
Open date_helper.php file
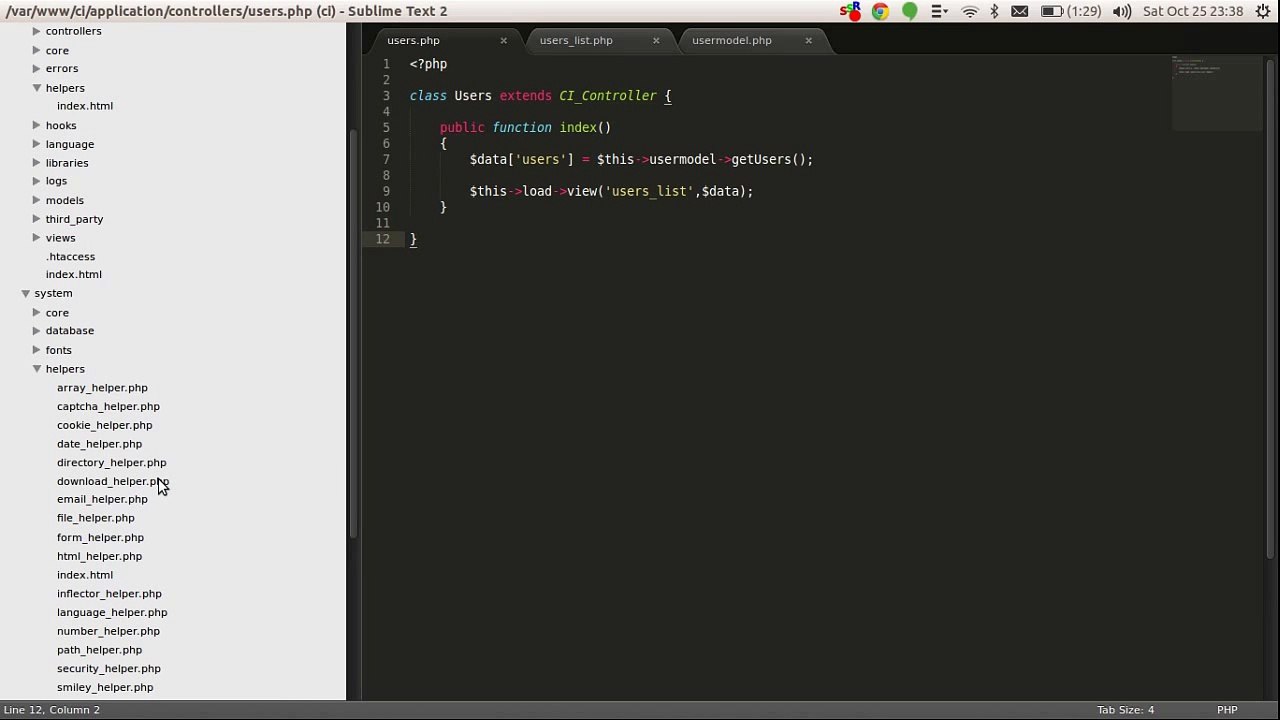point(99,444)
